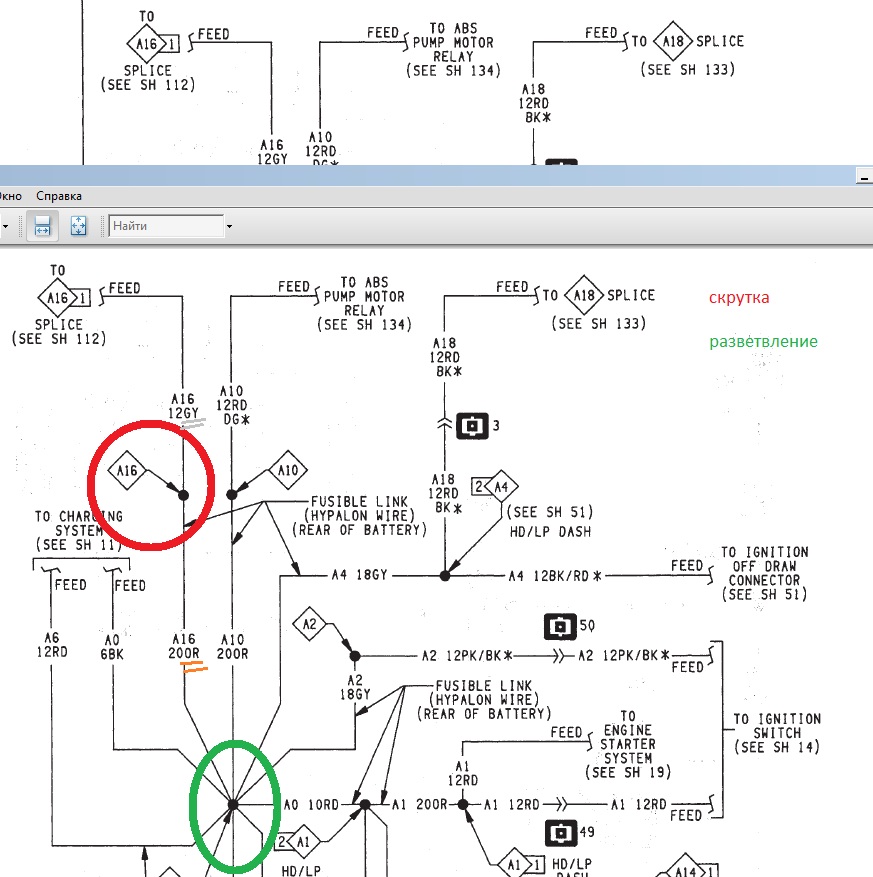Image resolution: width=873 pixels, height=877 pixels.
Task: Click the red скрутка legend text
Action: click(x=739, y=298)
